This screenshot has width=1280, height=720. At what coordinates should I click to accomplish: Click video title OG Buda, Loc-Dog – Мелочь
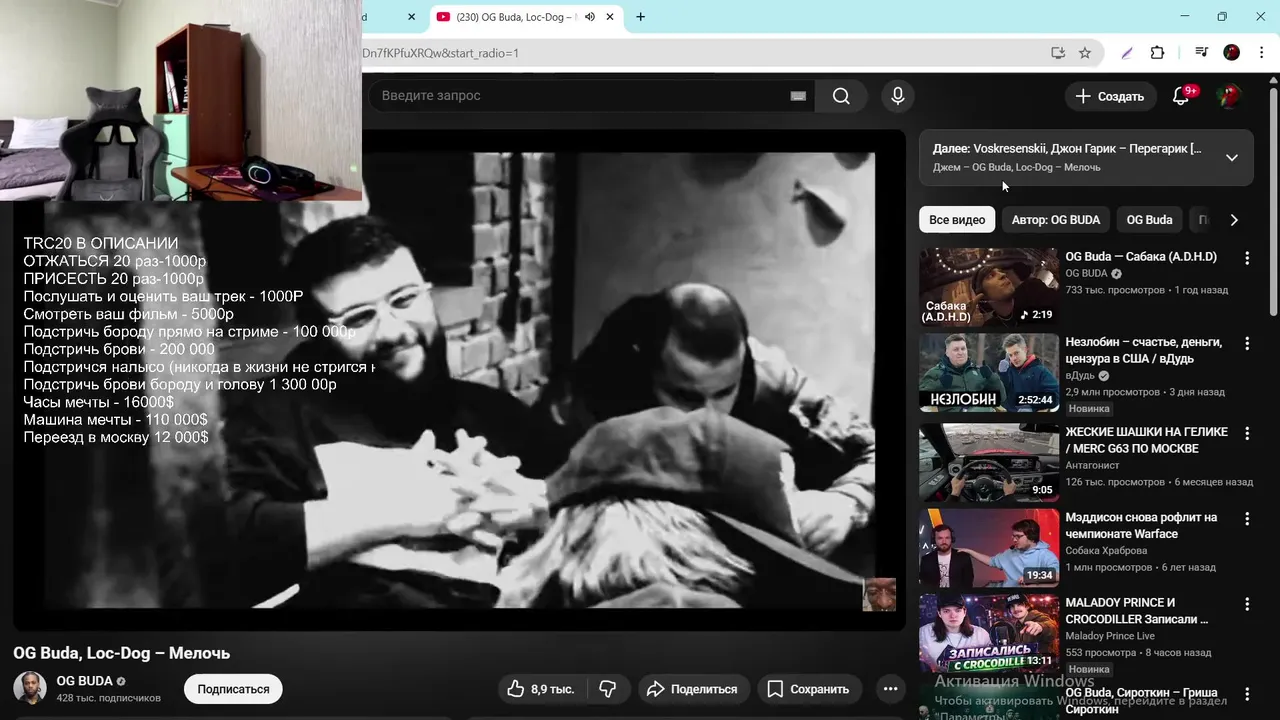(x=121, y=653)
